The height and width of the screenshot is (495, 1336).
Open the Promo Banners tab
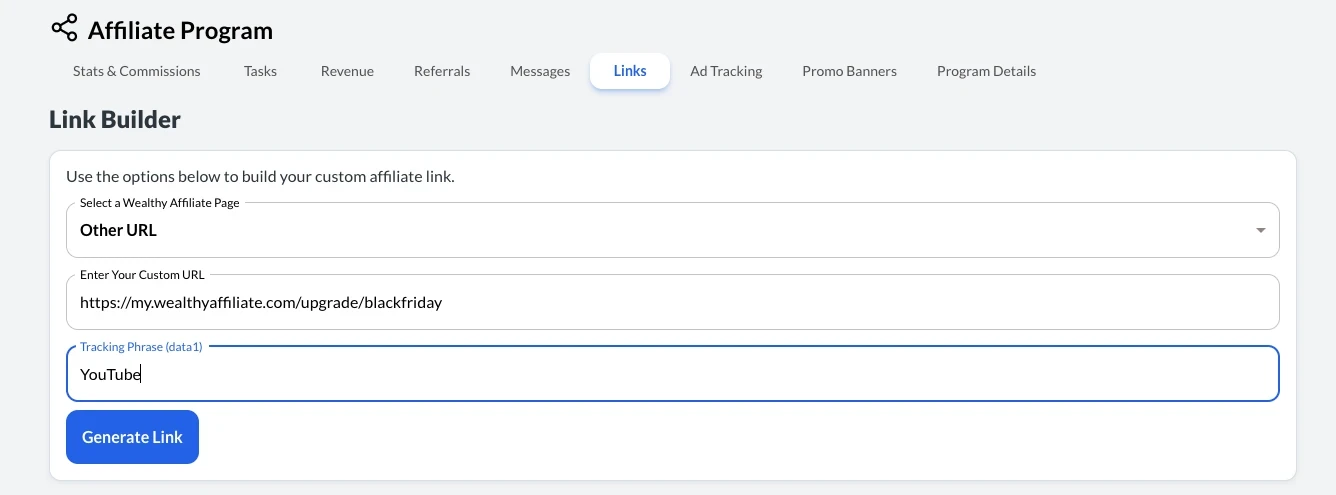849,71
